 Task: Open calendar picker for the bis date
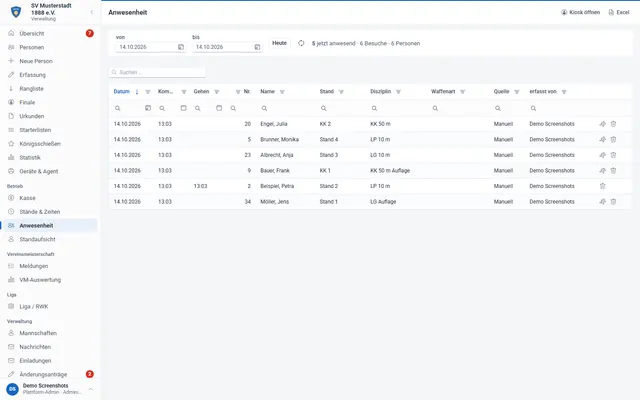[258, 47]
